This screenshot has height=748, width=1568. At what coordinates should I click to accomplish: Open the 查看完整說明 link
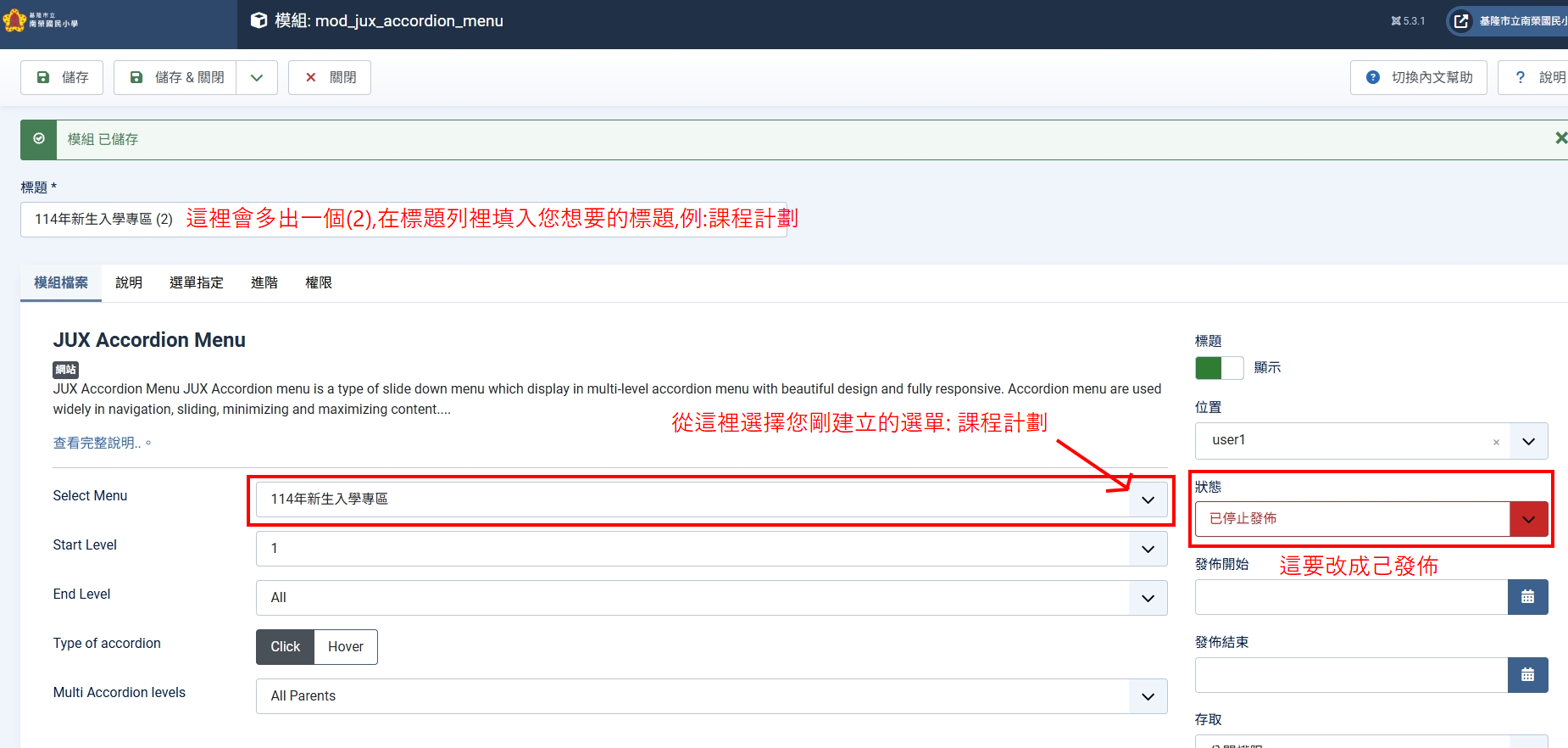pos(97,443)
